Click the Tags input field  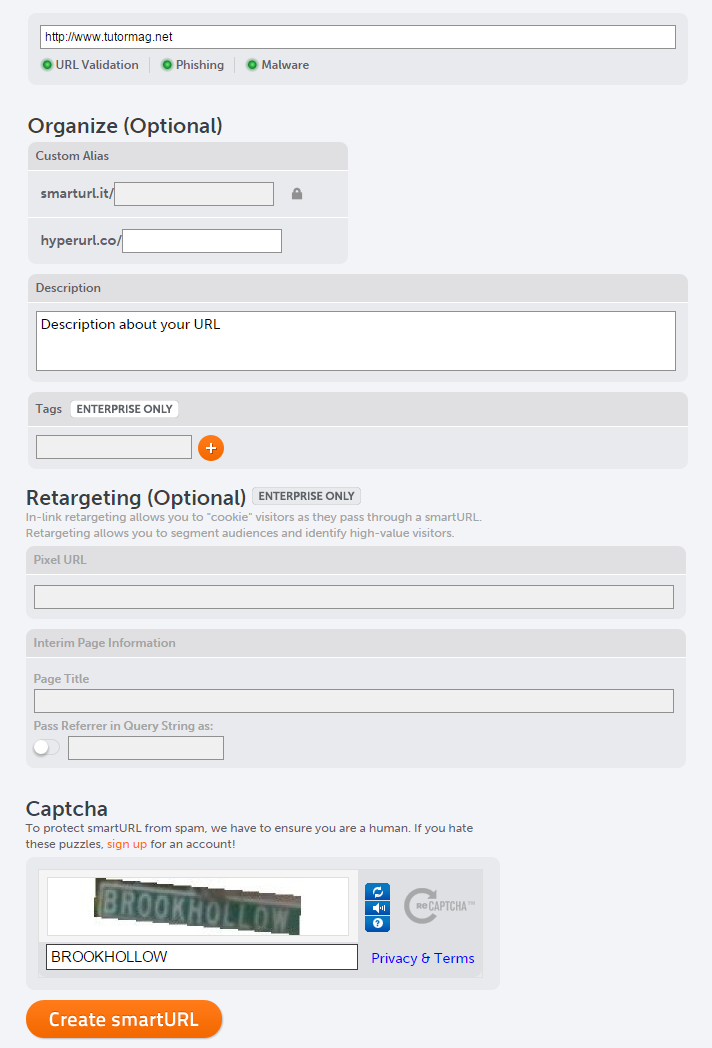tap(114, 447)
